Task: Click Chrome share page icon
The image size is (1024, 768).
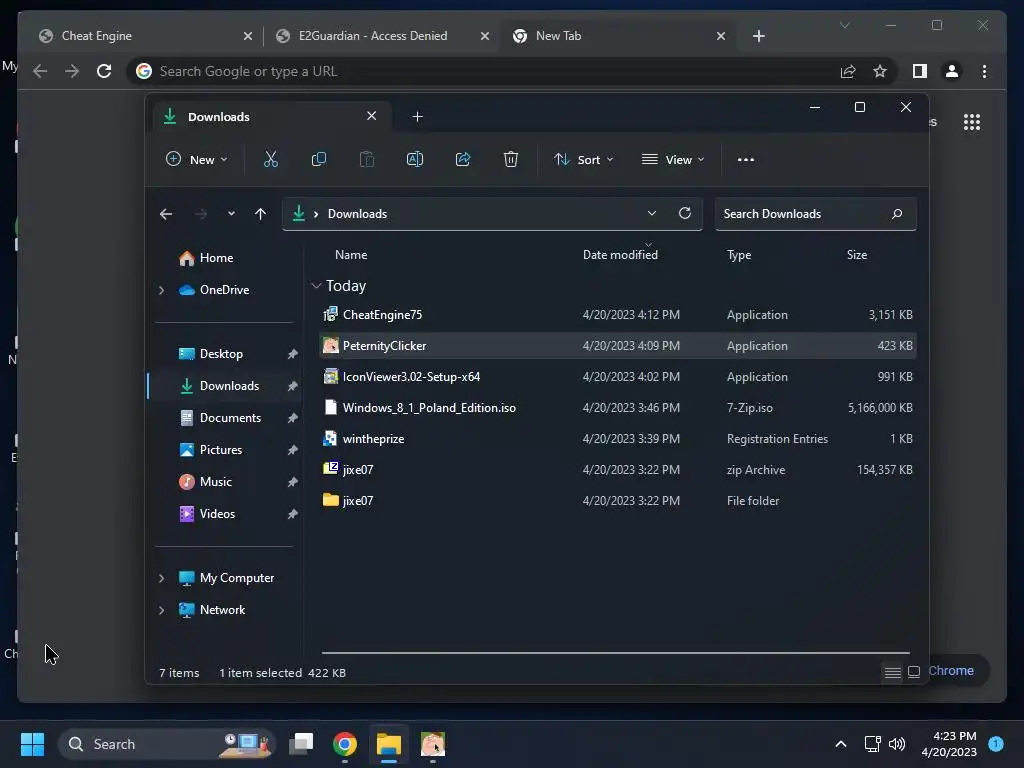Action: tap(848, 71)
